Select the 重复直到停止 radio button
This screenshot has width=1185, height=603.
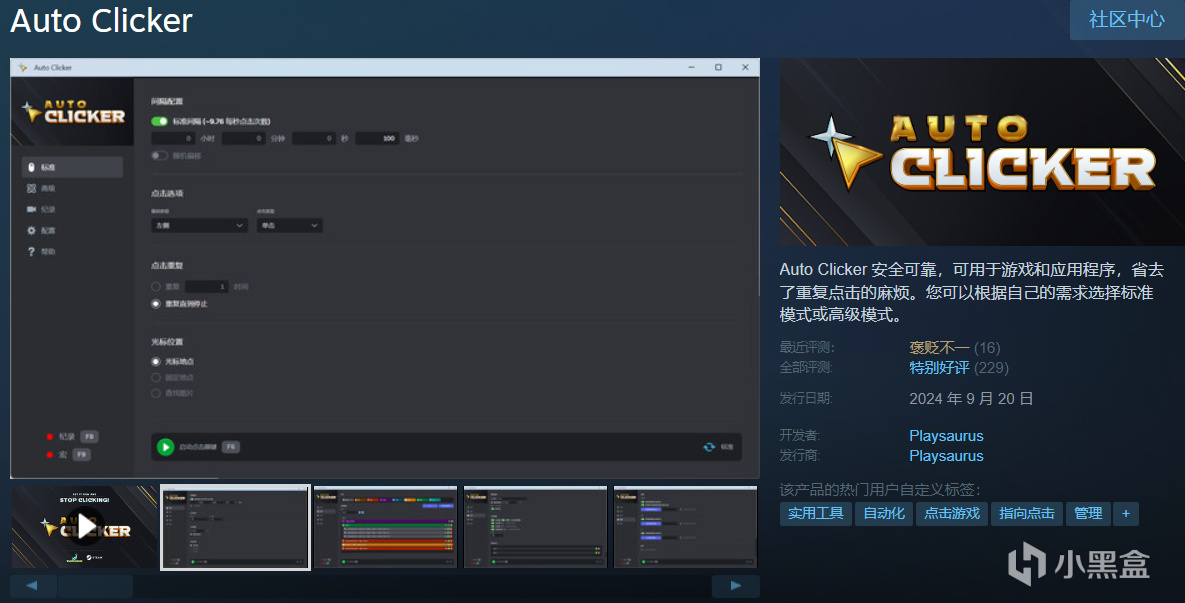click(156, 304)
